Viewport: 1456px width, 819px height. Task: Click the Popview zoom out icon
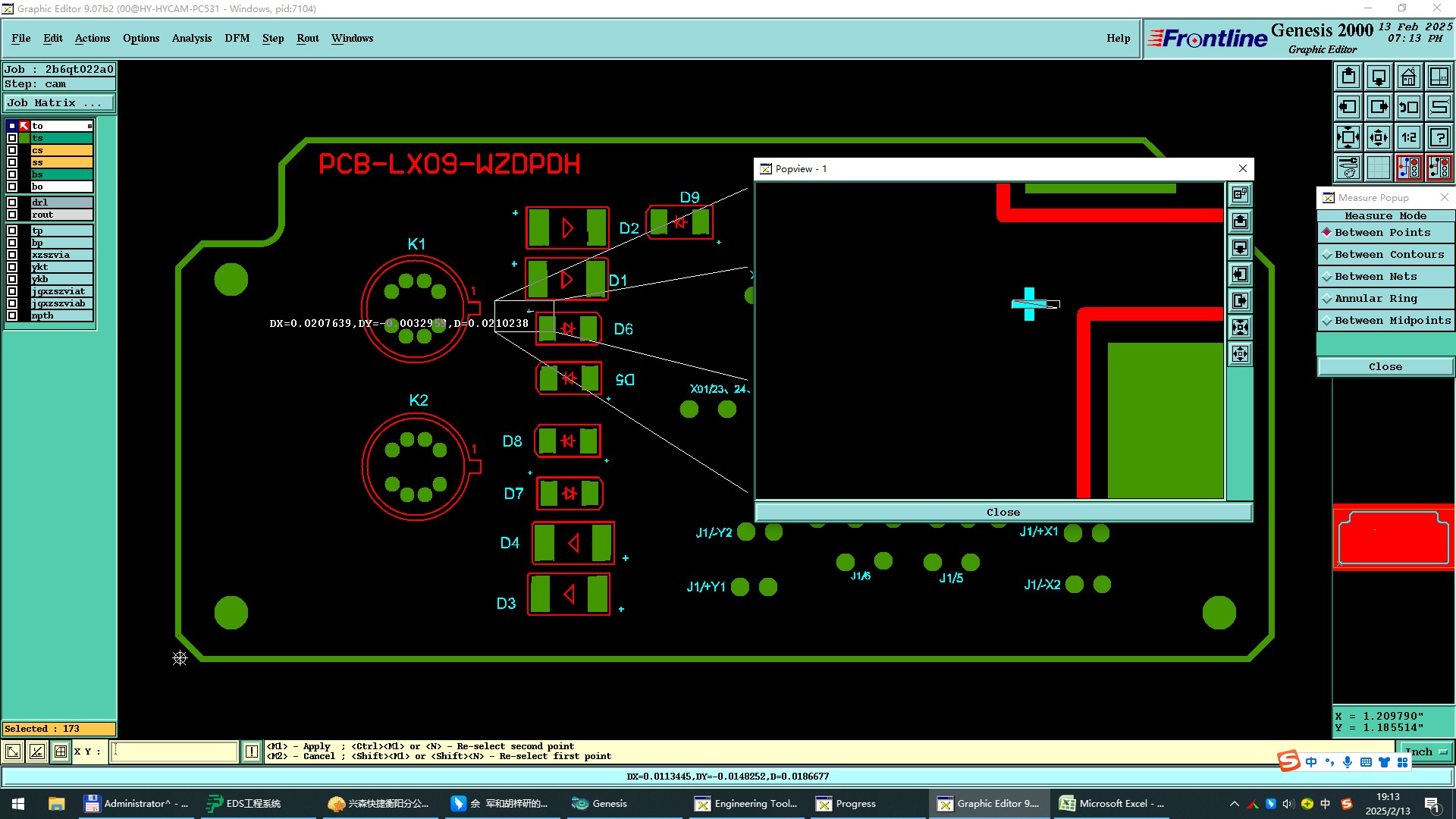(1240, 354)
